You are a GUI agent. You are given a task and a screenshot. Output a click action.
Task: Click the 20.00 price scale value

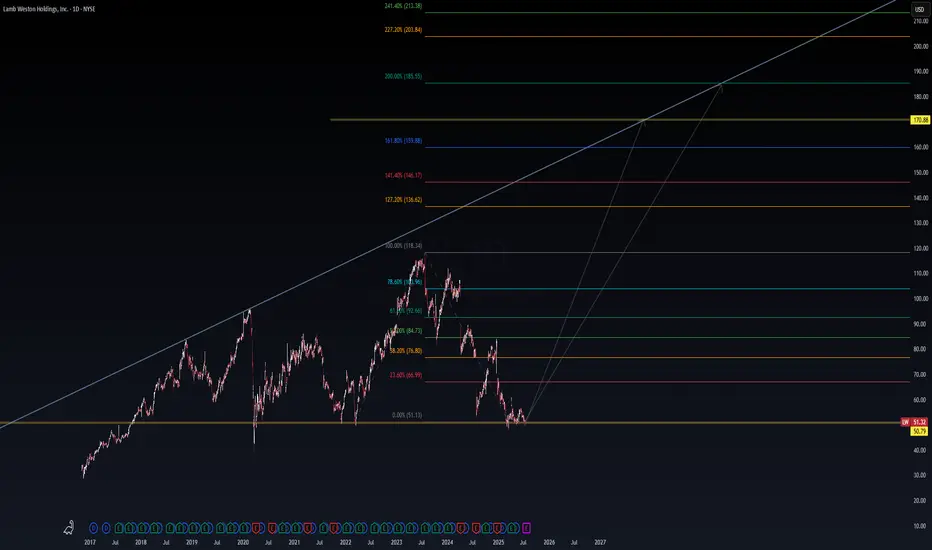(x=921, y=501)
